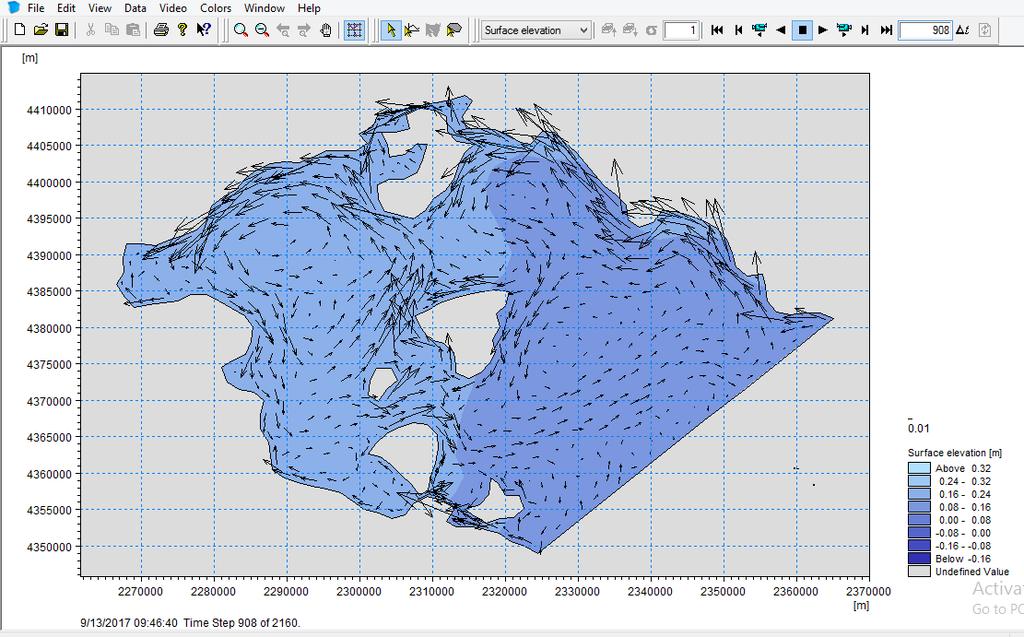This screenshot has width=1024, height=637.
Task: Click the Copy icon in toolbar
Action: [112, 30]
